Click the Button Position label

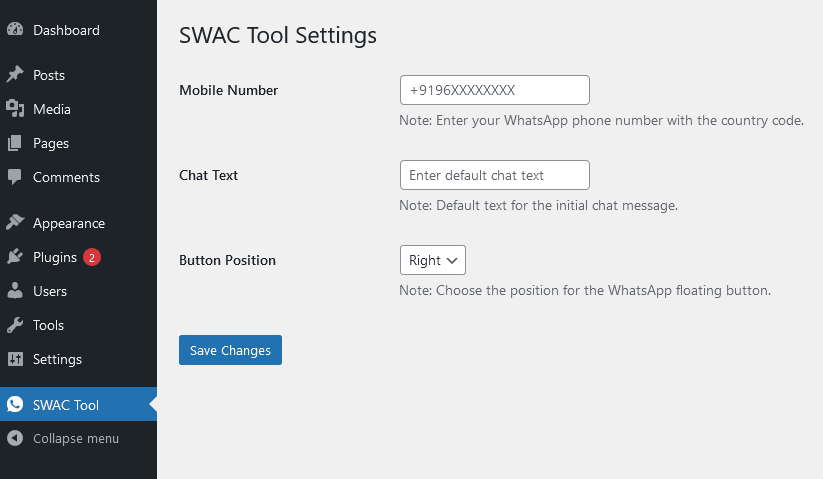tap(227, 260)
